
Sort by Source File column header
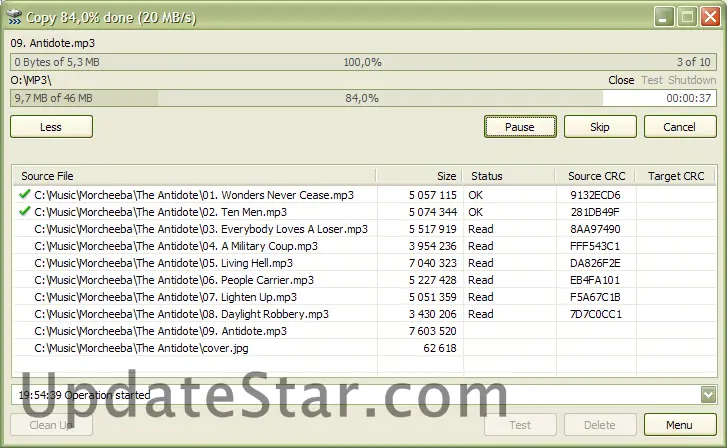[194, 176]
